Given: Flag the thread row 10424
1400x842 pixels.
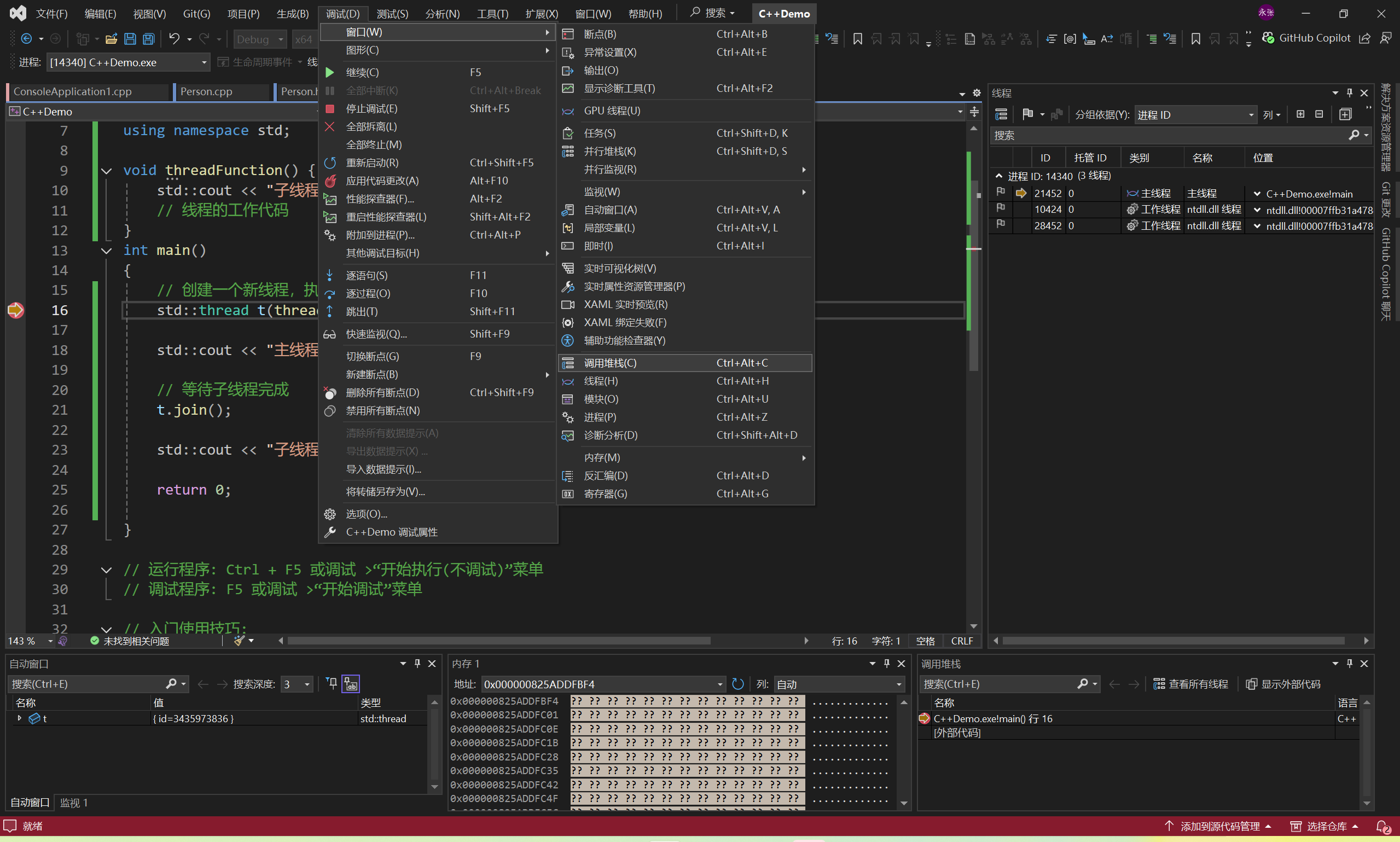Looking at the screenshot, I should click(1001, 209).
